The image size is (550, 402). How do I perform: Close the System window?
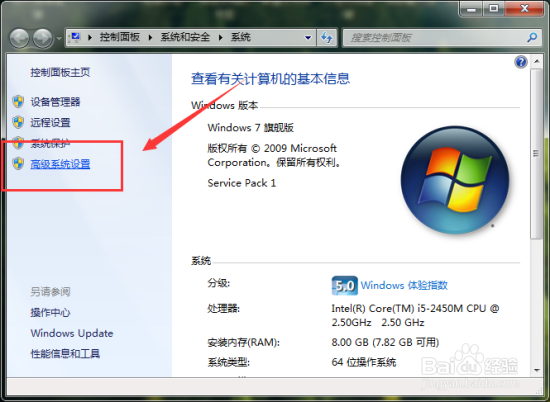tap(524, 9)
